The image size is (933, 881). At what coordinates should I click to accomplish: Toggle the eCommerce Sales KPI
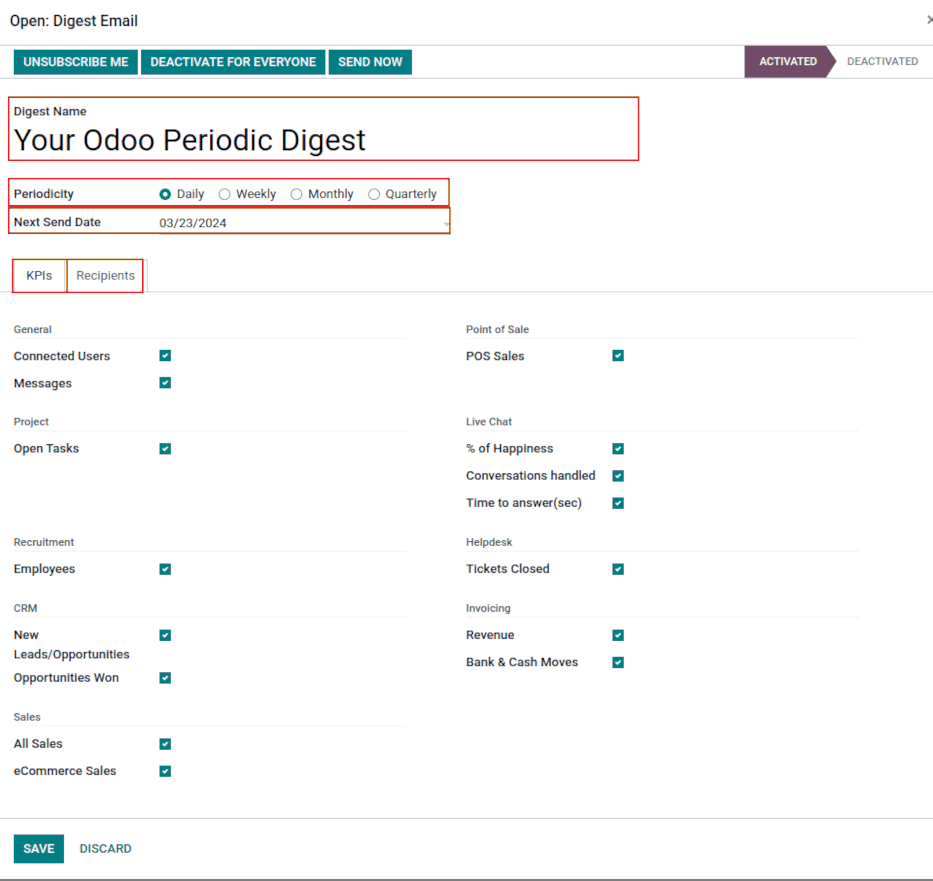(164, 771)
